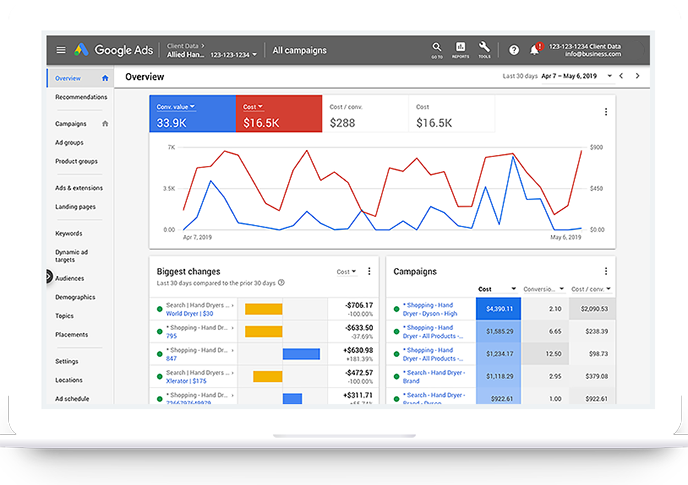Open the Reports icon
Viewport: 688px width, 485px height.
pyautogui.click(x=460, y=50)
